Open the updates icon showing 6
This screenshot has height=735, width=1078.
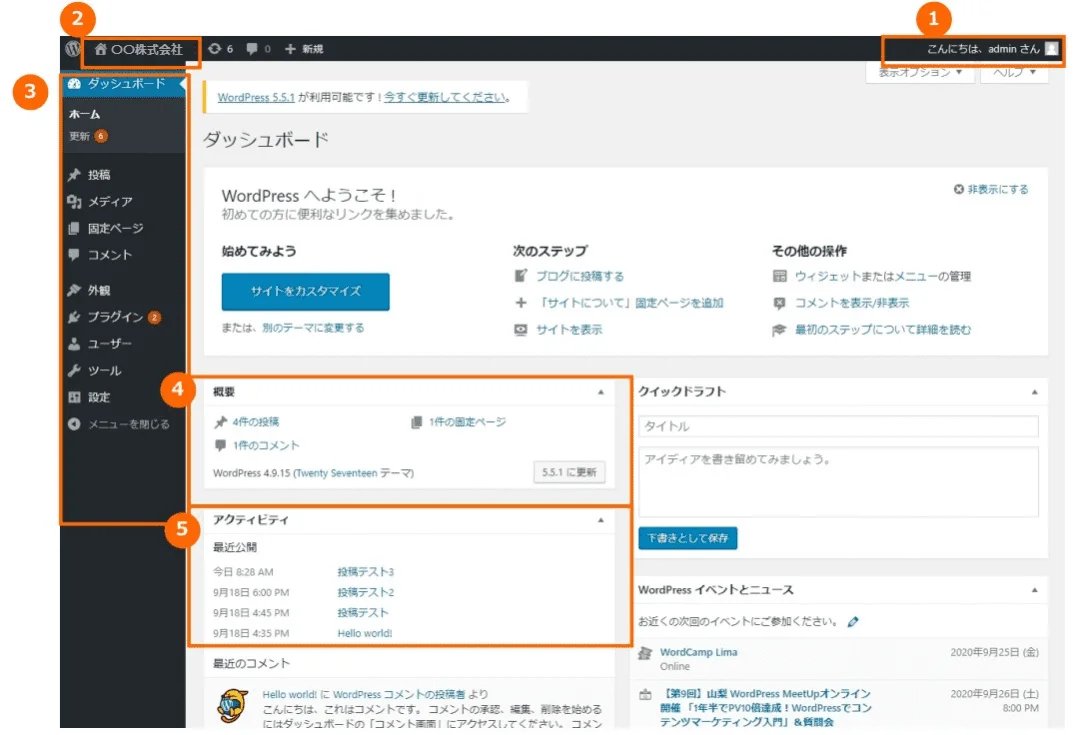[214, 49]
